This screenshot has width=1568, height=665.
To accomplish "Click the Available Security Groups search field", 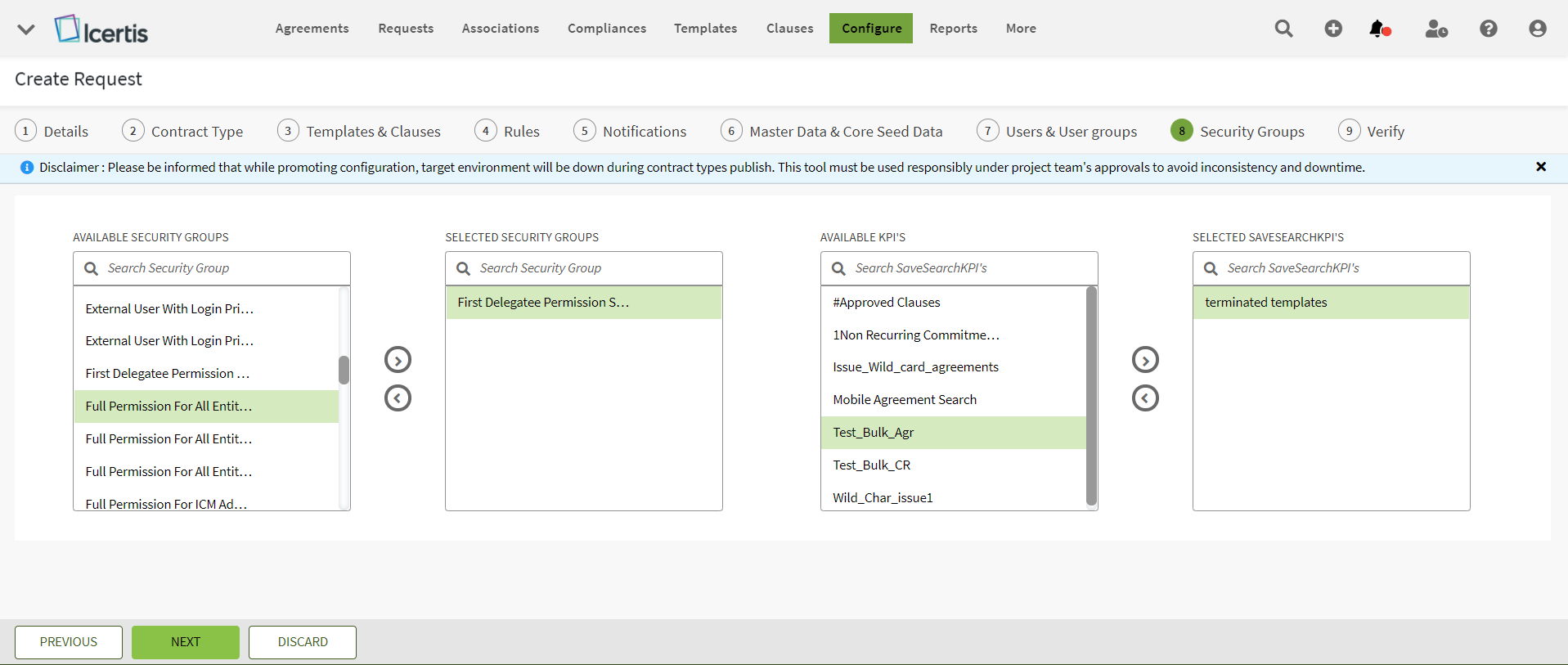I will coord(221,268).
